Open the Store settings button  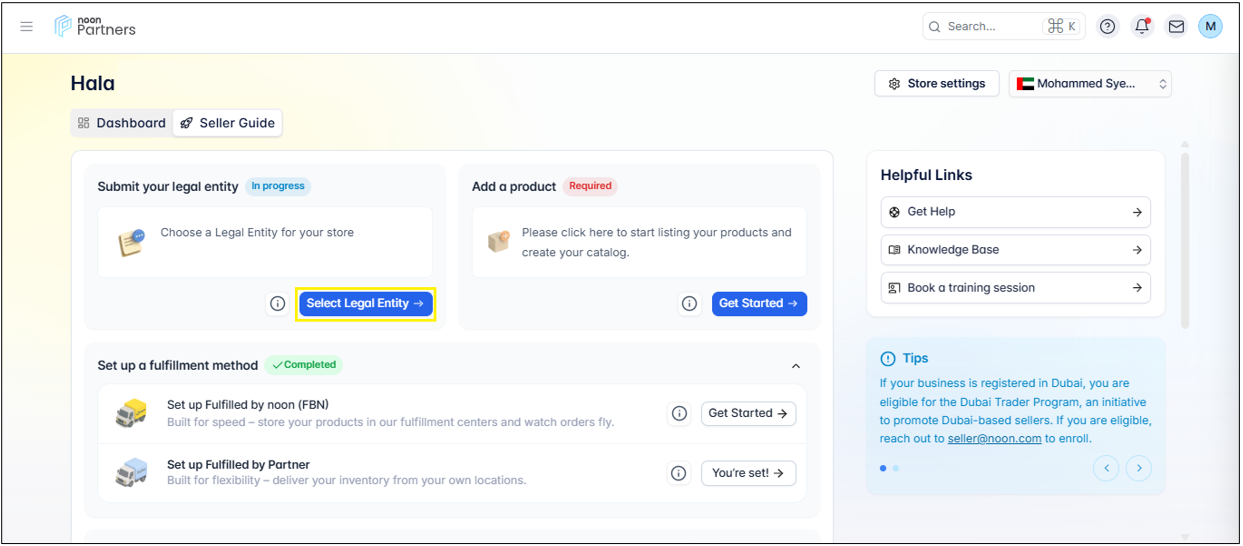937,84
